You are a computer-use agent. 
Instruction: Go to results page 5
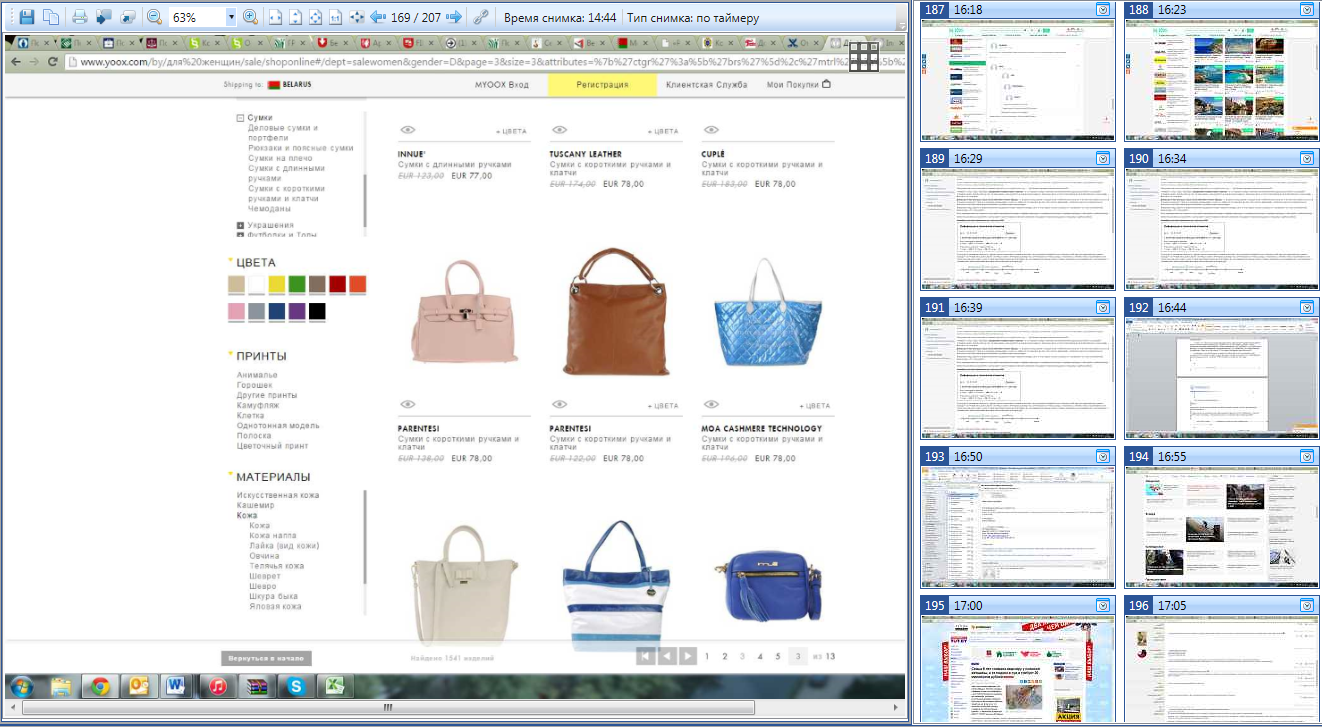[x=777, y=657]
